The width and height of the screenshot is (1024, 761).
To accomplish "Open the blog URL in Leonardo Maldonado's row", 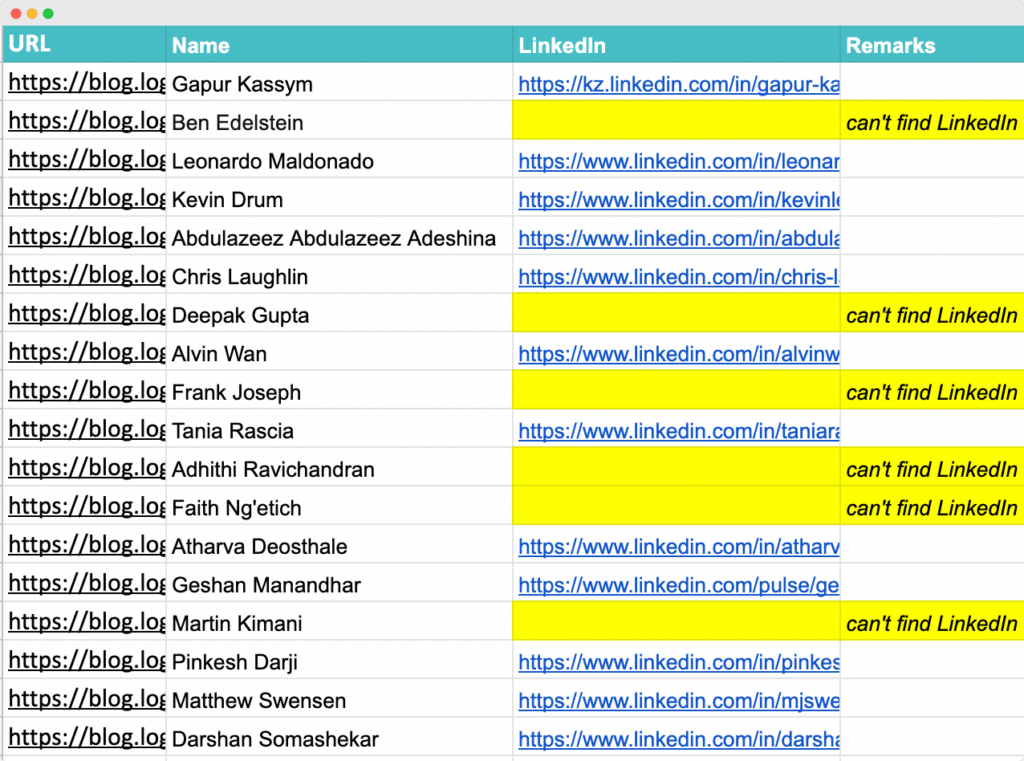I will tap(86, 160).
